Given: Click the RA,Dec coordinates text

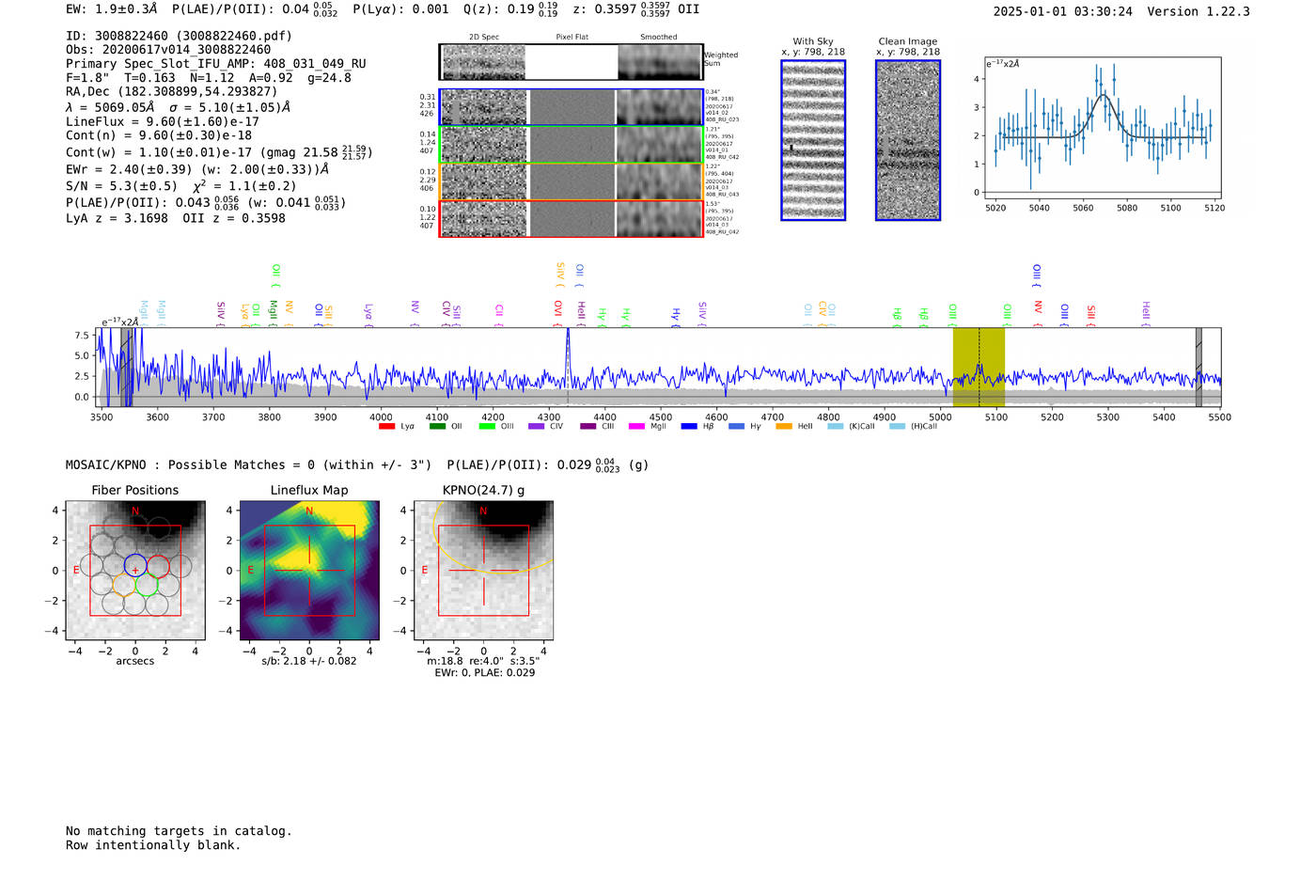Looking at the screenshot, I should pyautogui.click(x=171, y=92).
